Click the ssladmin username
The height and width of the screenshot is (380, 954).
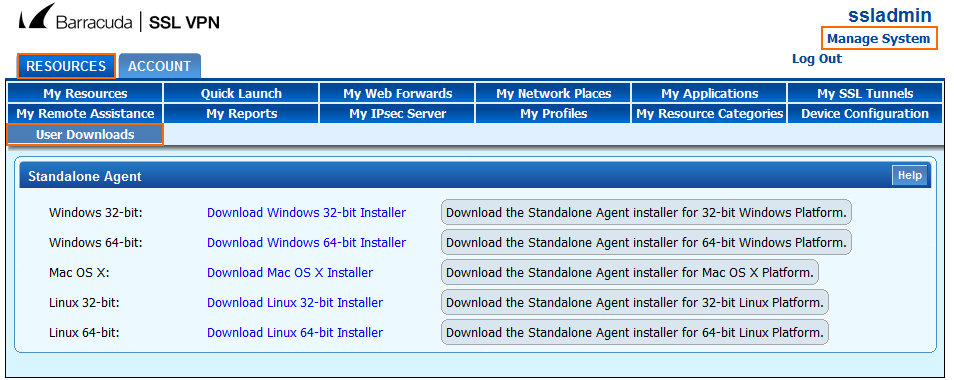click(890, 15)
